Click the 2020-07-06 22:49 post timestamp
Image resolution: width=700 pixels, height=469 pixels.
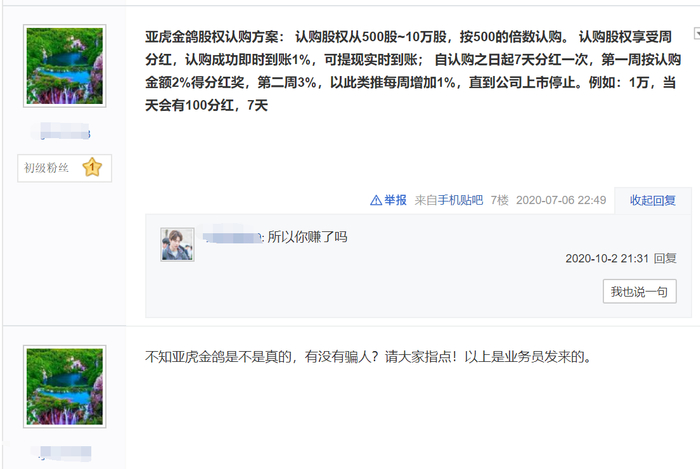coord(561,200)
